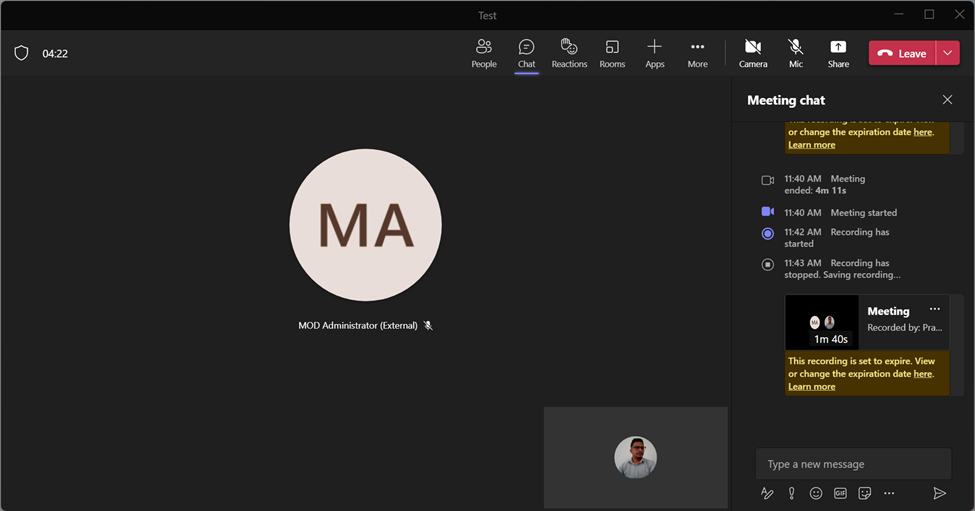Leave the meeting
The width and height of the screenshot is (975, 511).
click(902, 53)
